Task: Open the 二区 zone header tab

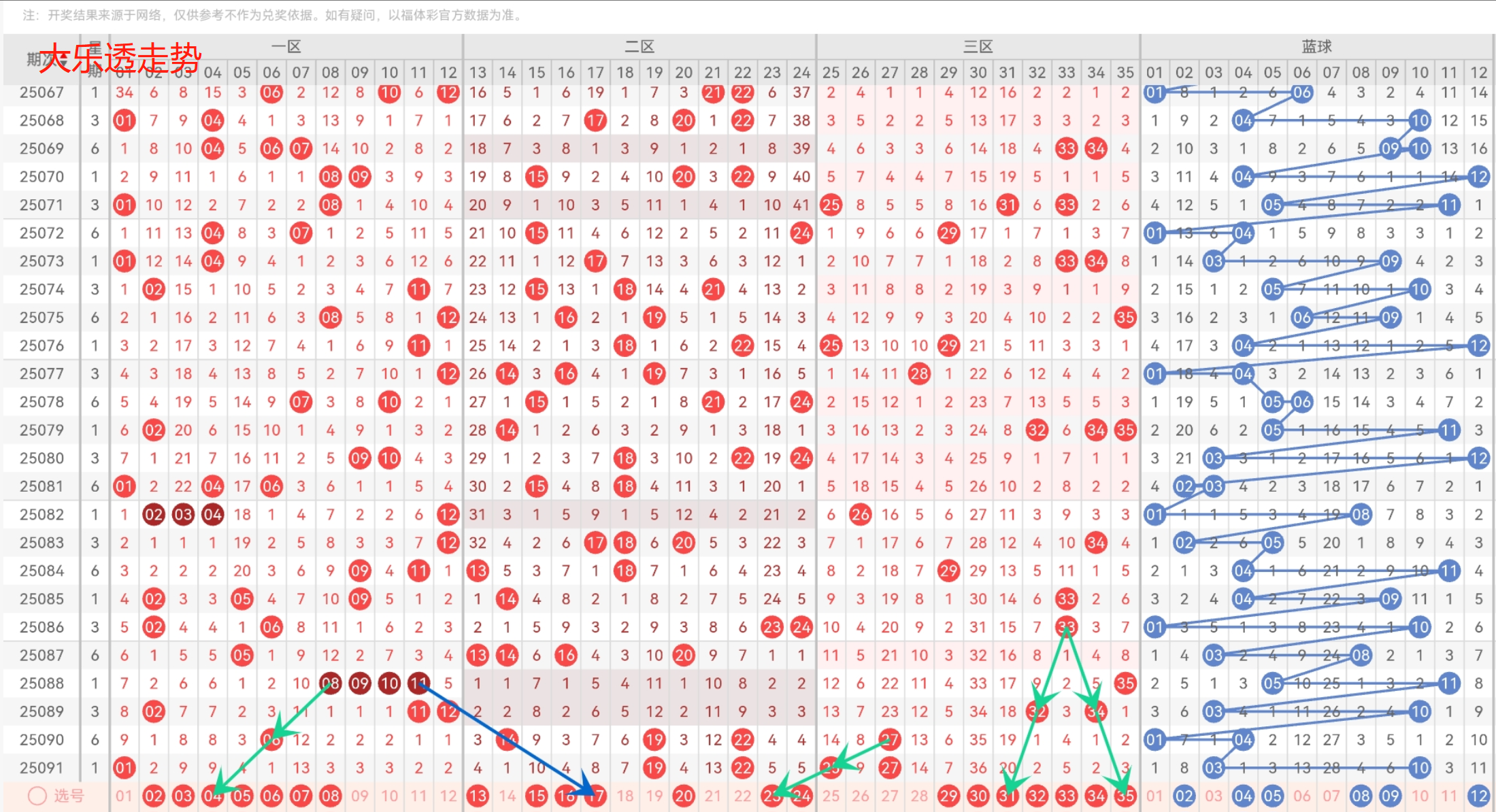Action: (639, 46)
